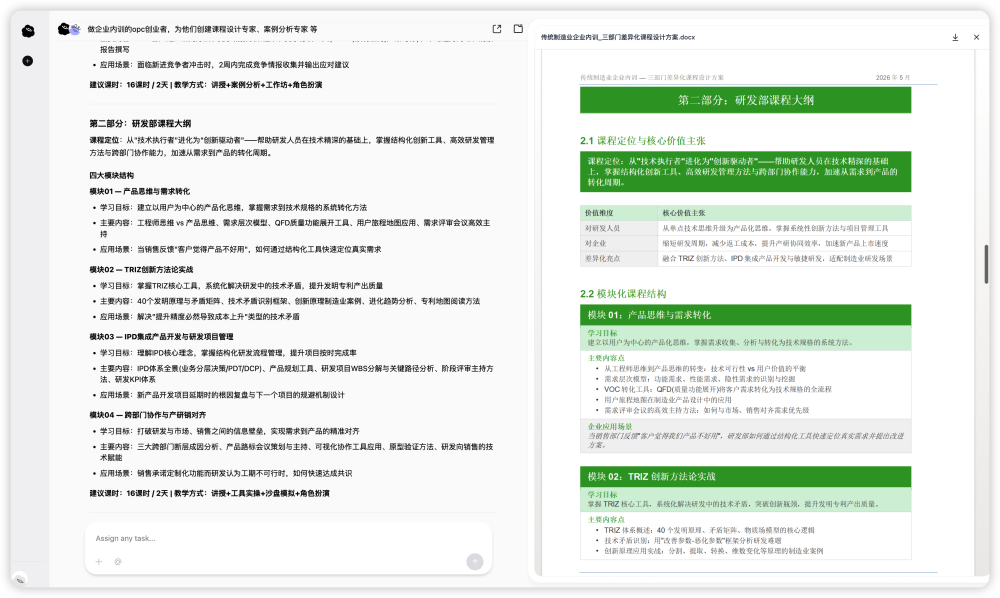Click the '对企业' table row label
The width and height of the screenshot is (1000, 598).
[x=619, y=244]
